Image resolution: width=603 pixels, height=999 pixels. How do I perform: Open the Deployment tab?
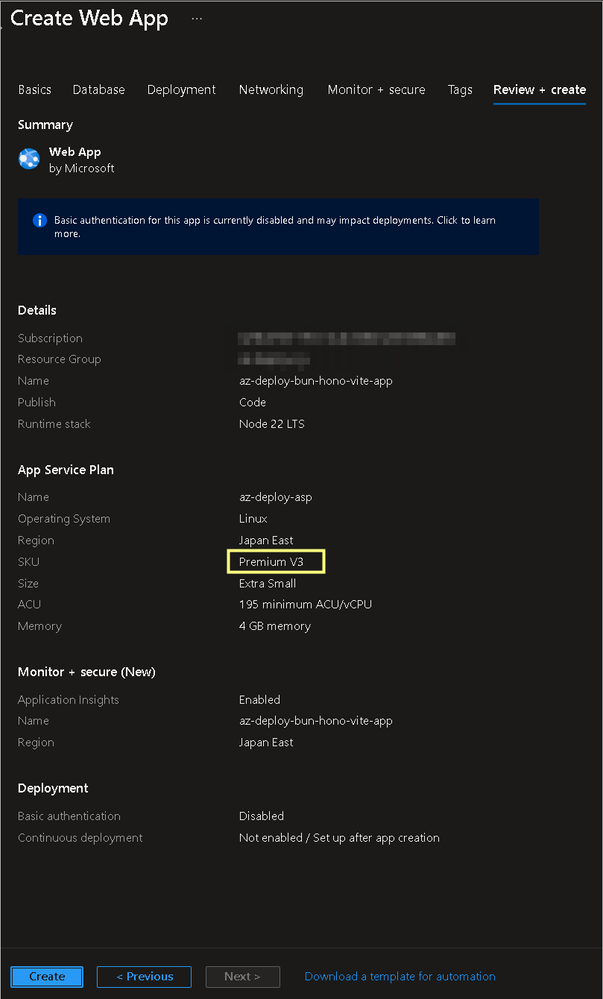(182, 90)
